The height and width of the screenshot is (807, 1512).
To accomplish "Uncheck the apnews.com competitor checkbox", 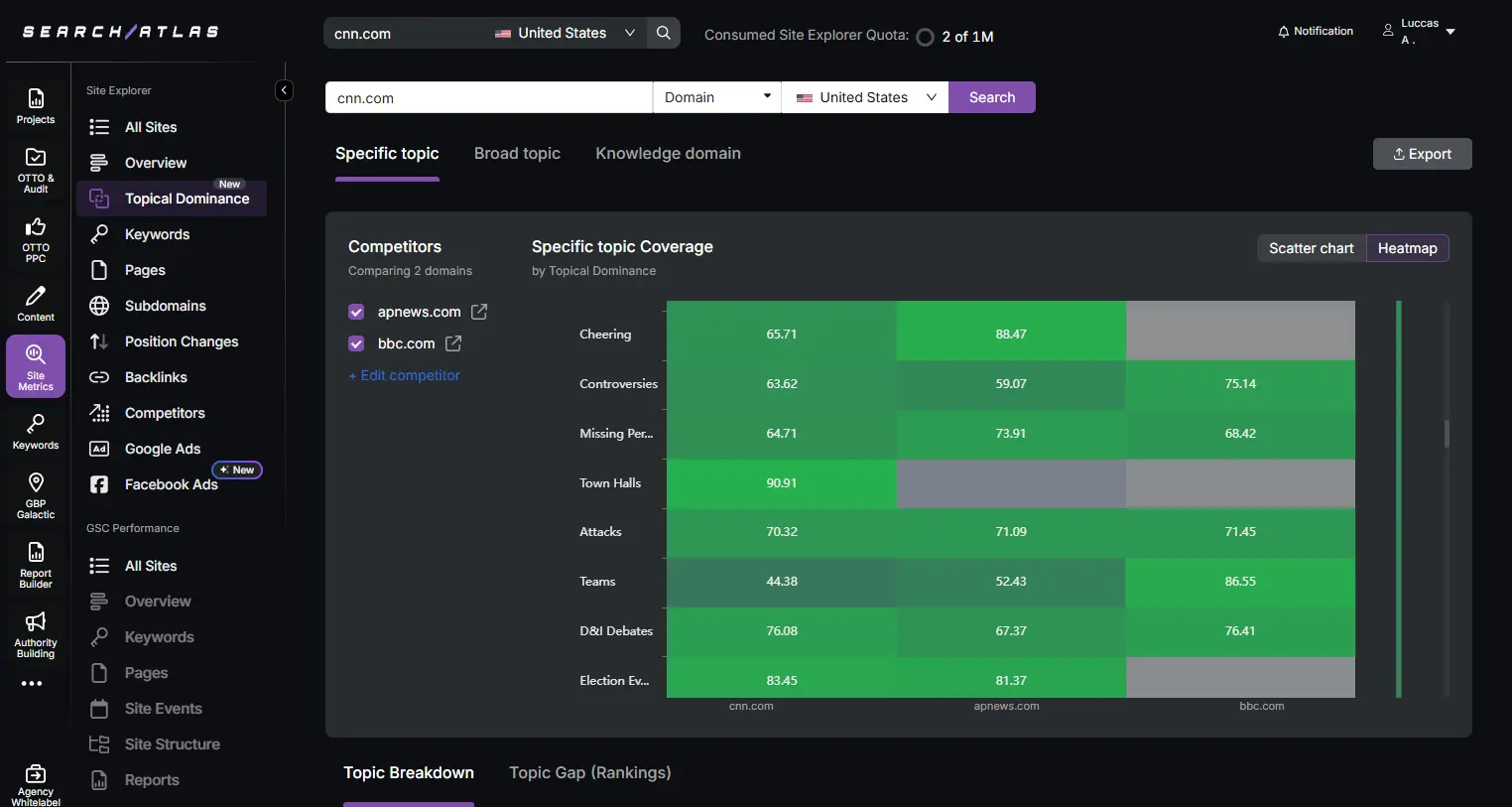I will 356,312.
